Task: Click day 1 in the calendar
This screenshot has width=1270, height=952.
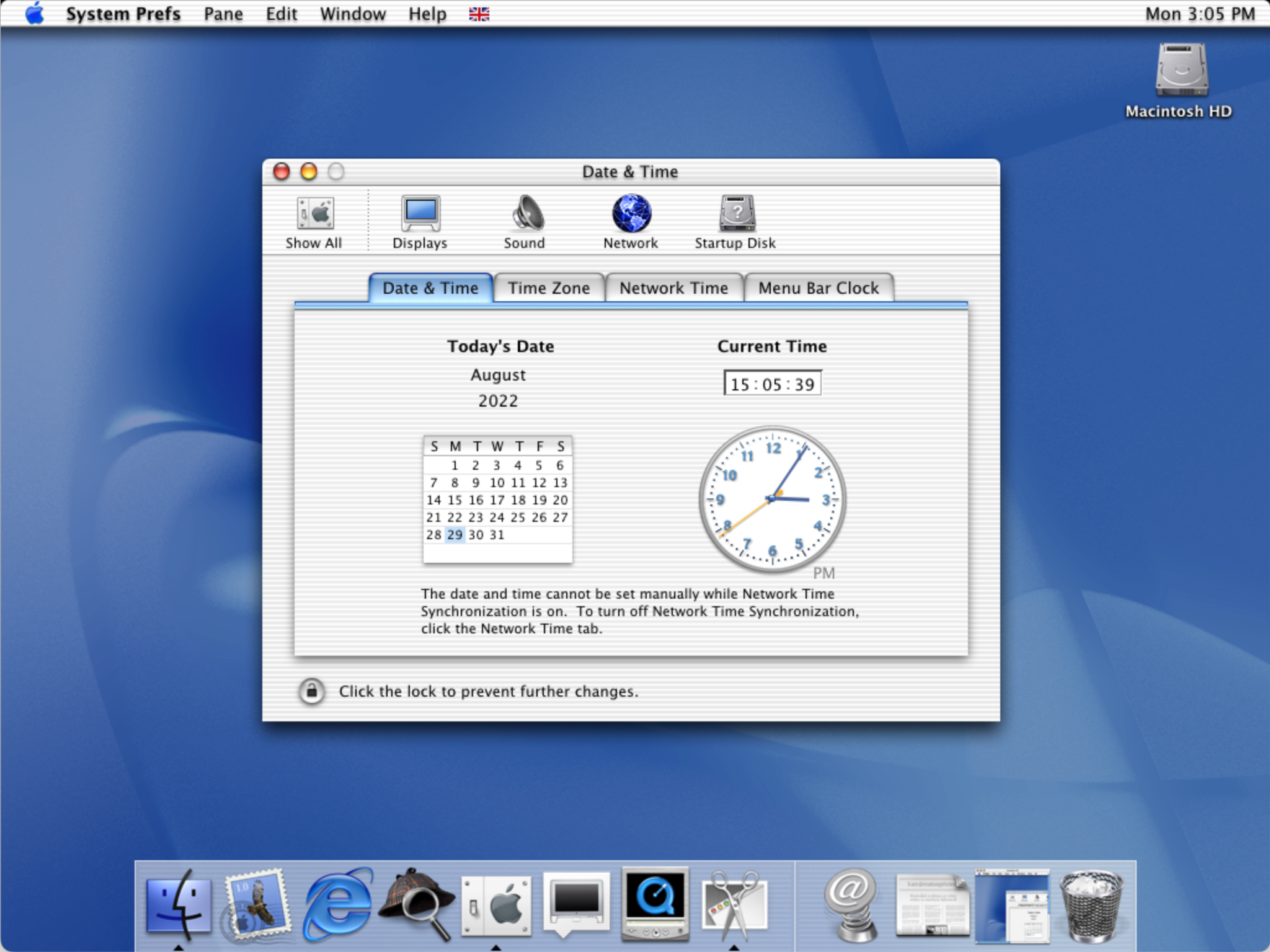Action: coord(455,465)
